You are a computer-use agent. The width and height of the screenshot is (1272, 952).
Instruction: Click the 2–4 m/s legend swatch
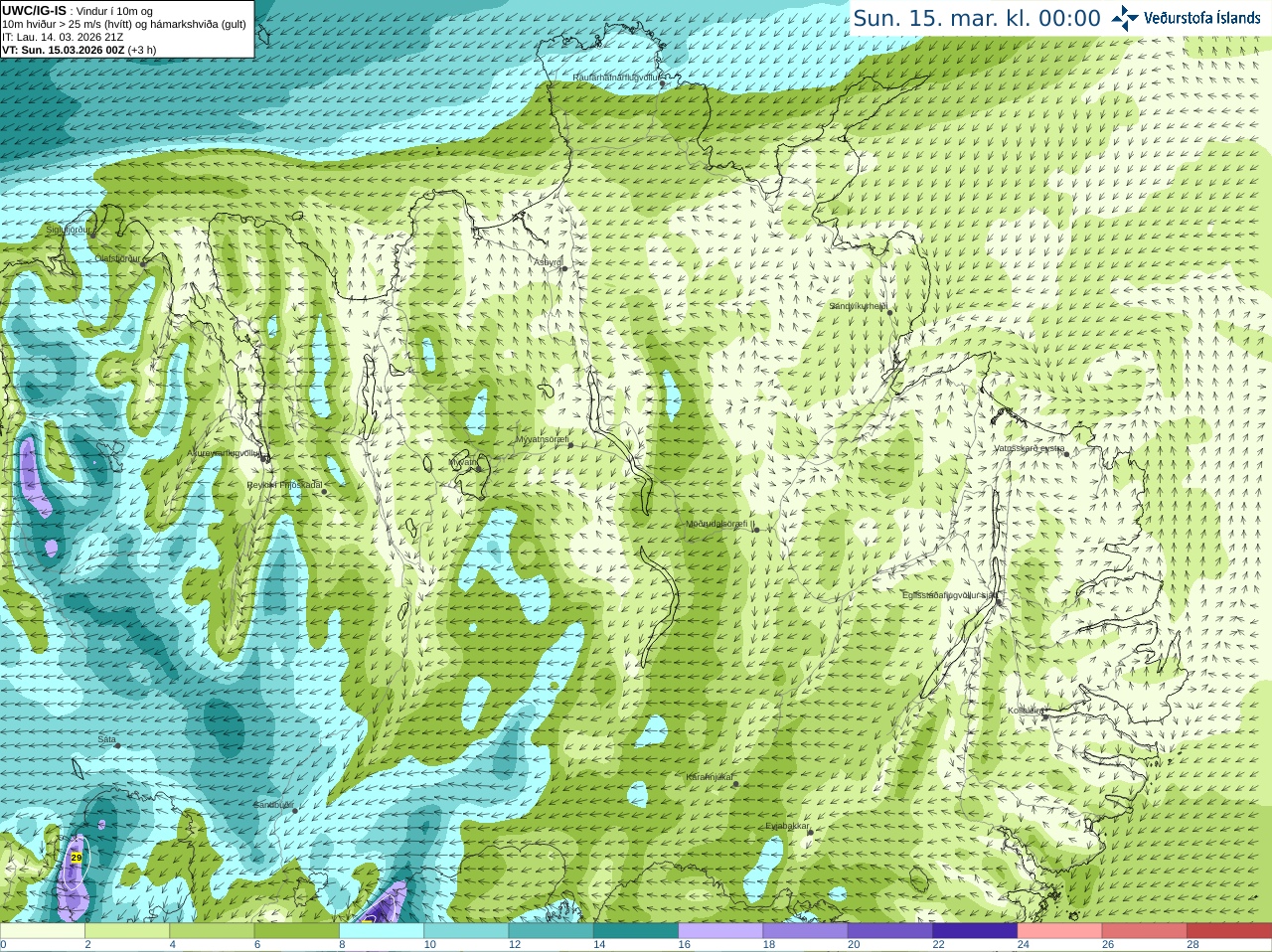[127, 931]
